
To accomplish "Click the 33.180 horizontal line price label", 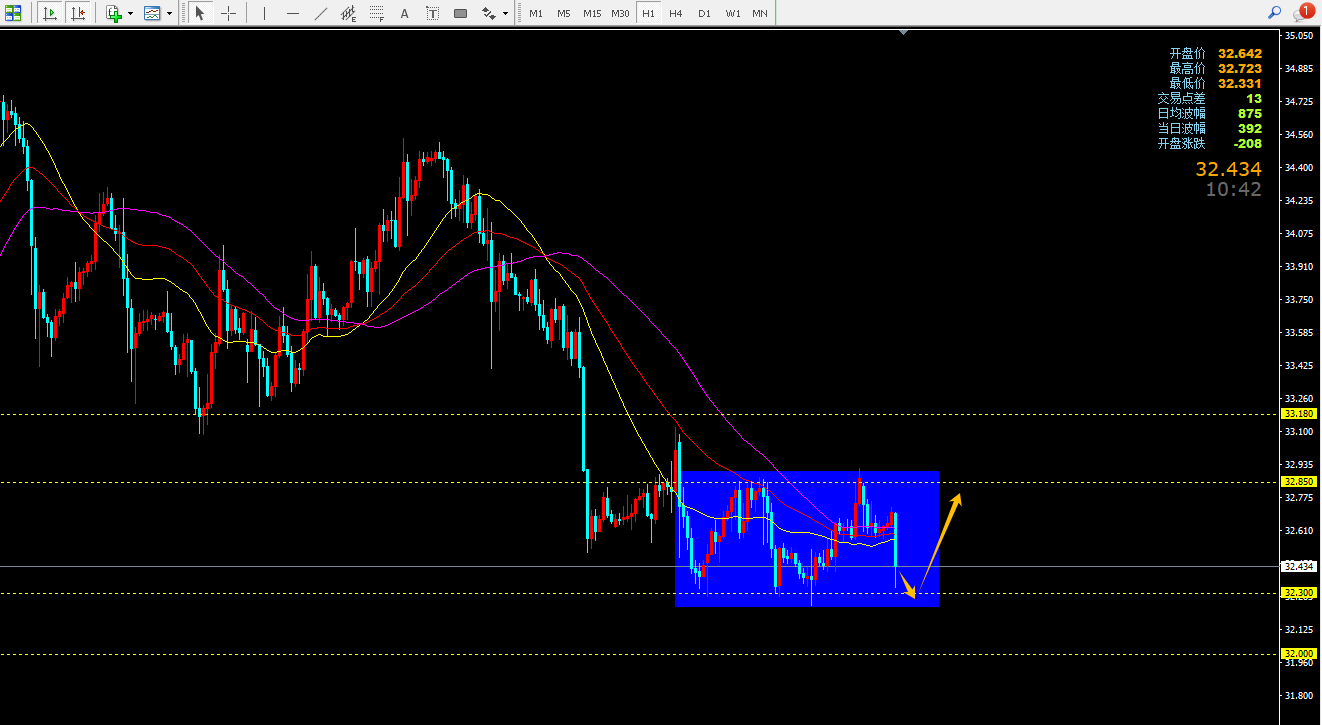I will click(x=1300, y=414).
